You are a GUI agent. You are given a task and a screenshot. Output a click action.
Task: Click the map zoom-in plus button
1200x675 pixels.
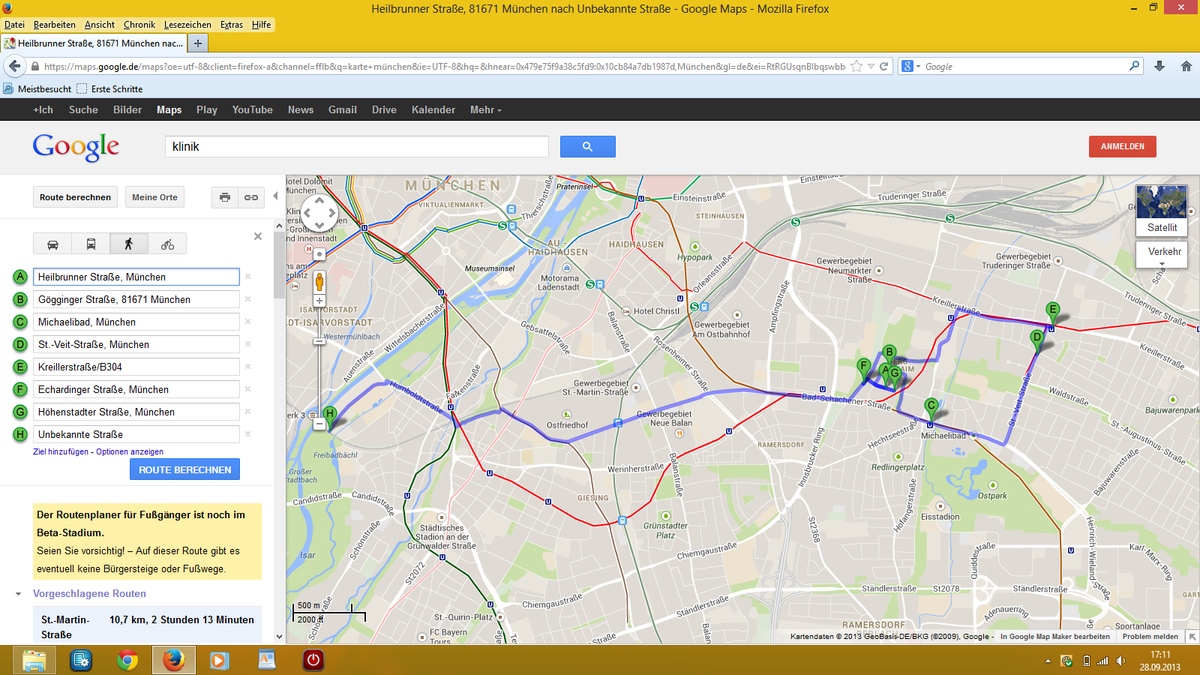coord(319,301)
